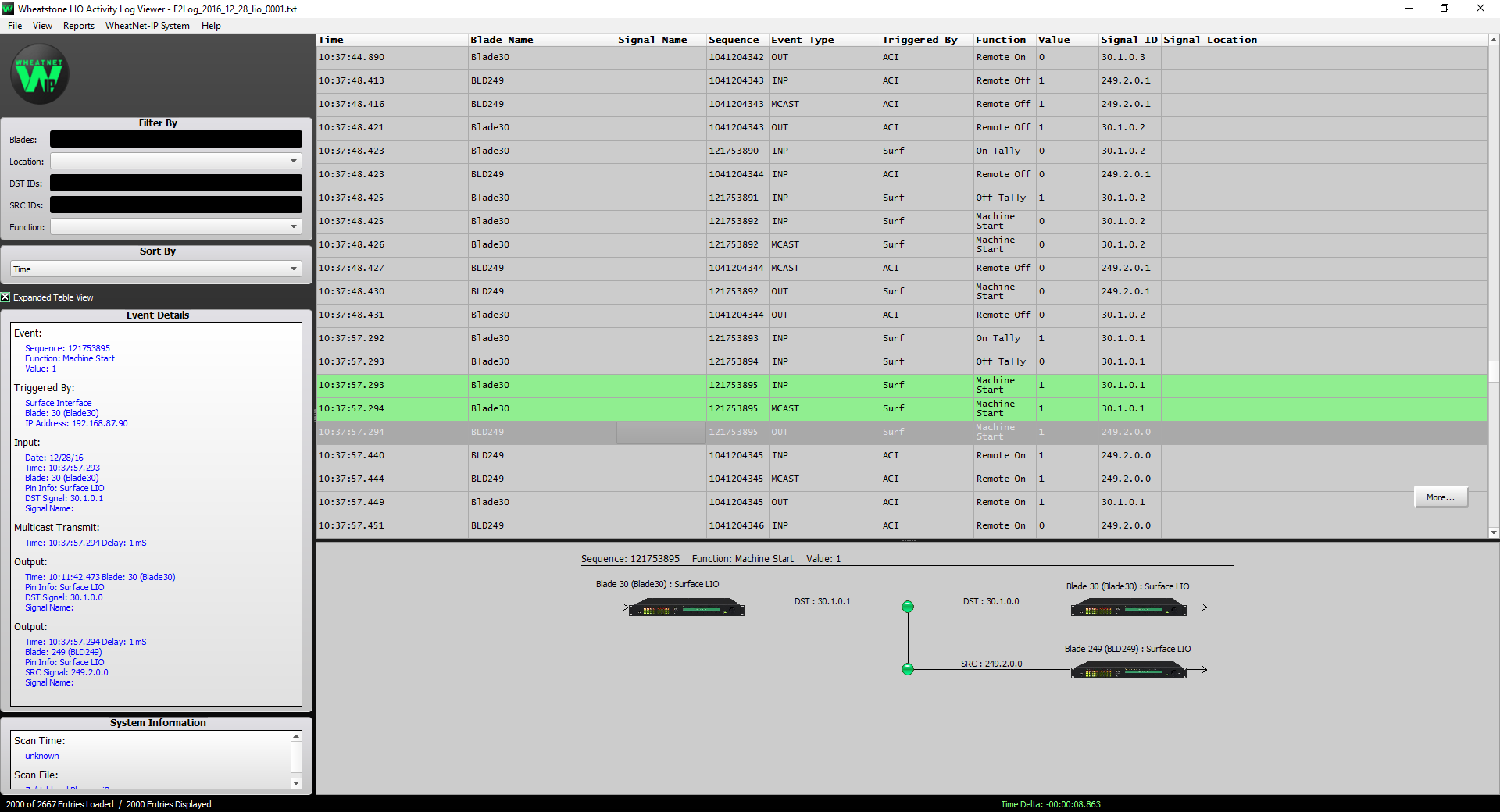Click the Time Delta status text
The height and width of the screenshot is (812, 1500).
pos(1051,804)
